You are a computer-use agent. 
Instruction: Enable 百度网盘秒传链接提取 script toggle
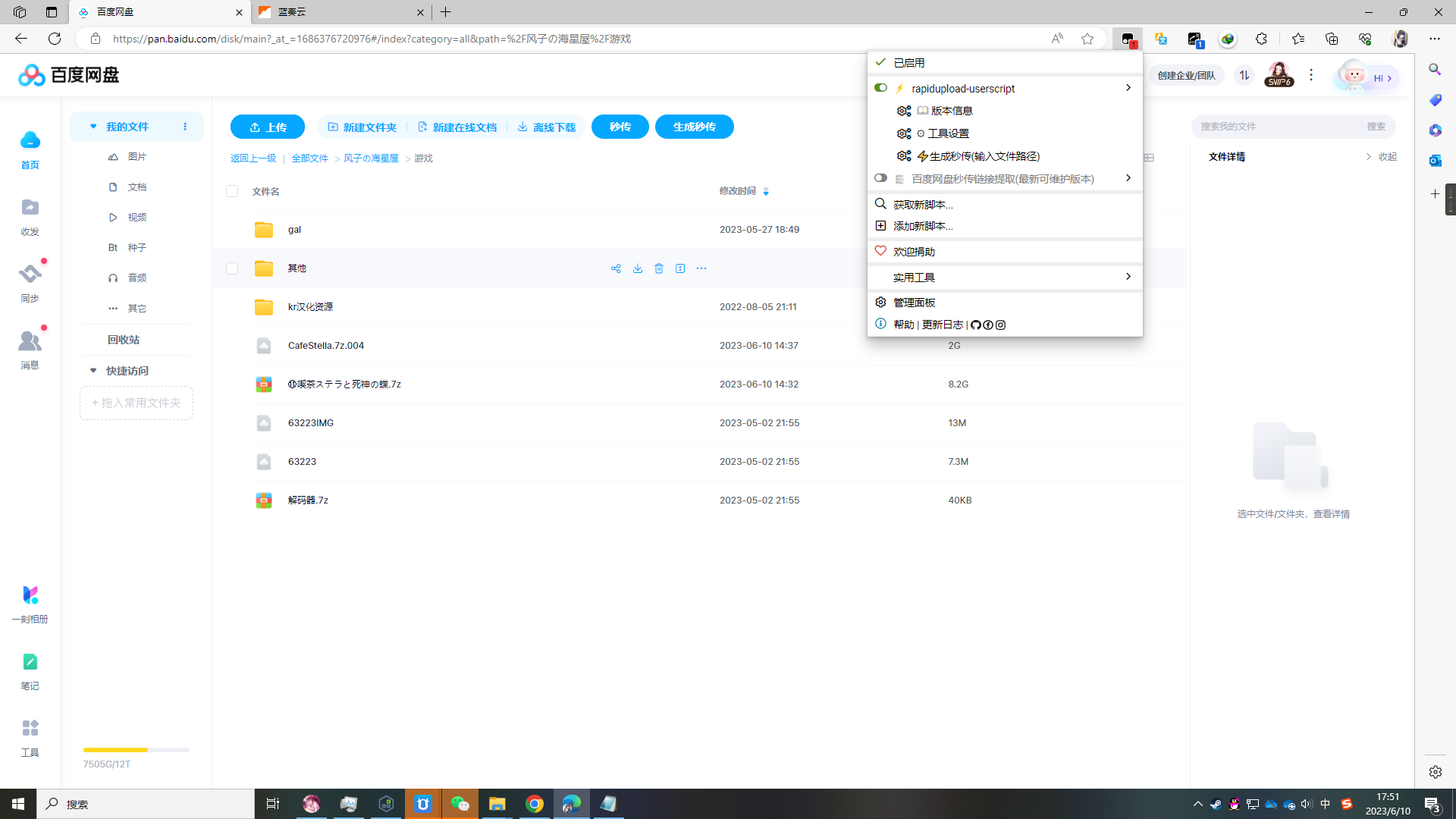click(x=880, y=178)
